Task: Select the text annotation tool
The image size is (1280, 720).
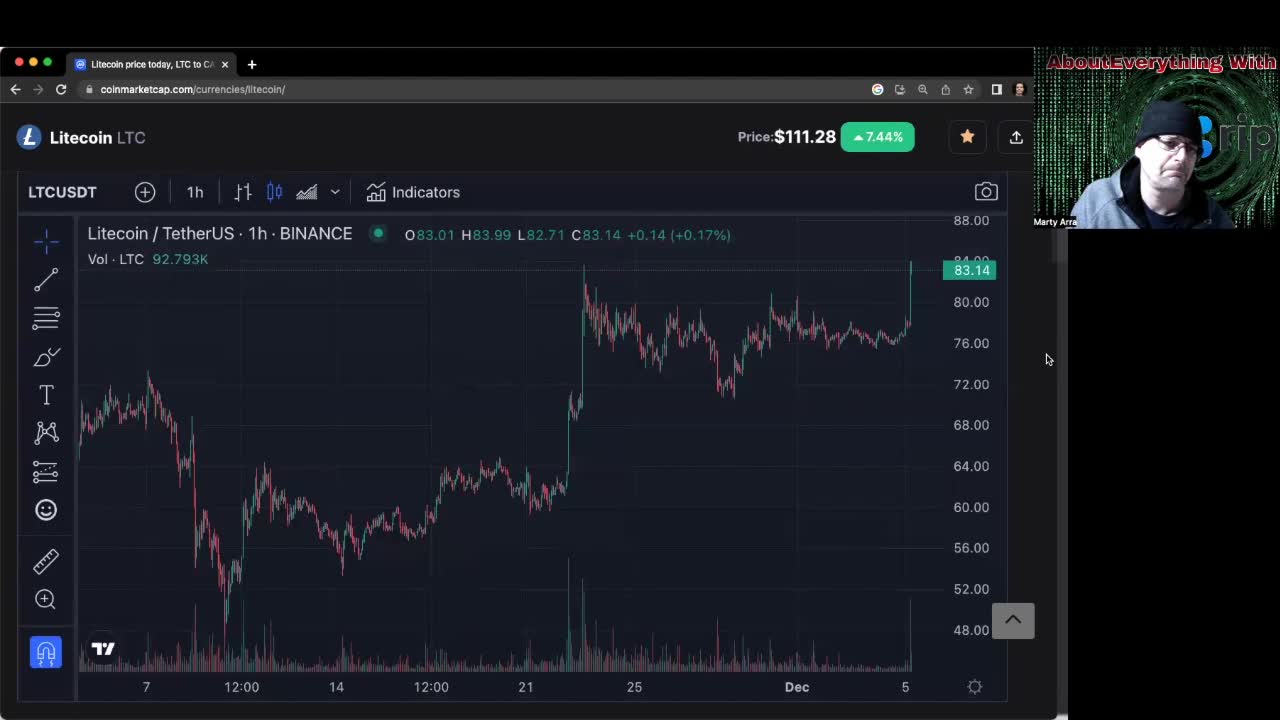Action: click(x=46, y=395)
